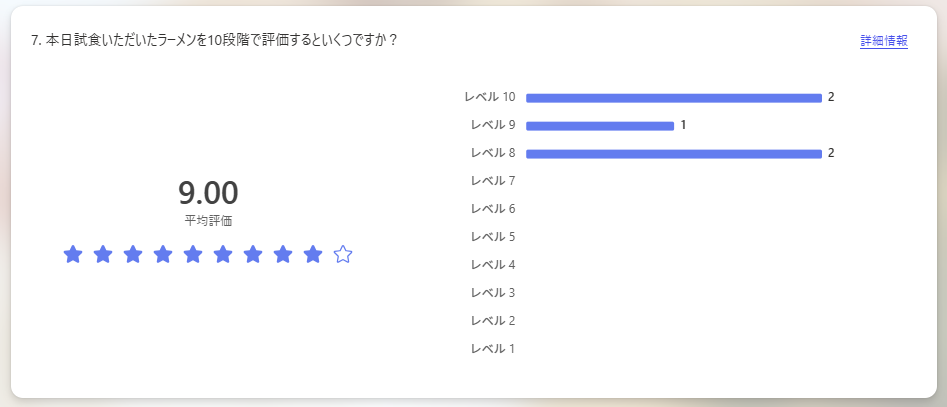Select the レベル 9 bar
Image resolution: width=947 pixels, height=407 pixels.
[x=600, y=126]
